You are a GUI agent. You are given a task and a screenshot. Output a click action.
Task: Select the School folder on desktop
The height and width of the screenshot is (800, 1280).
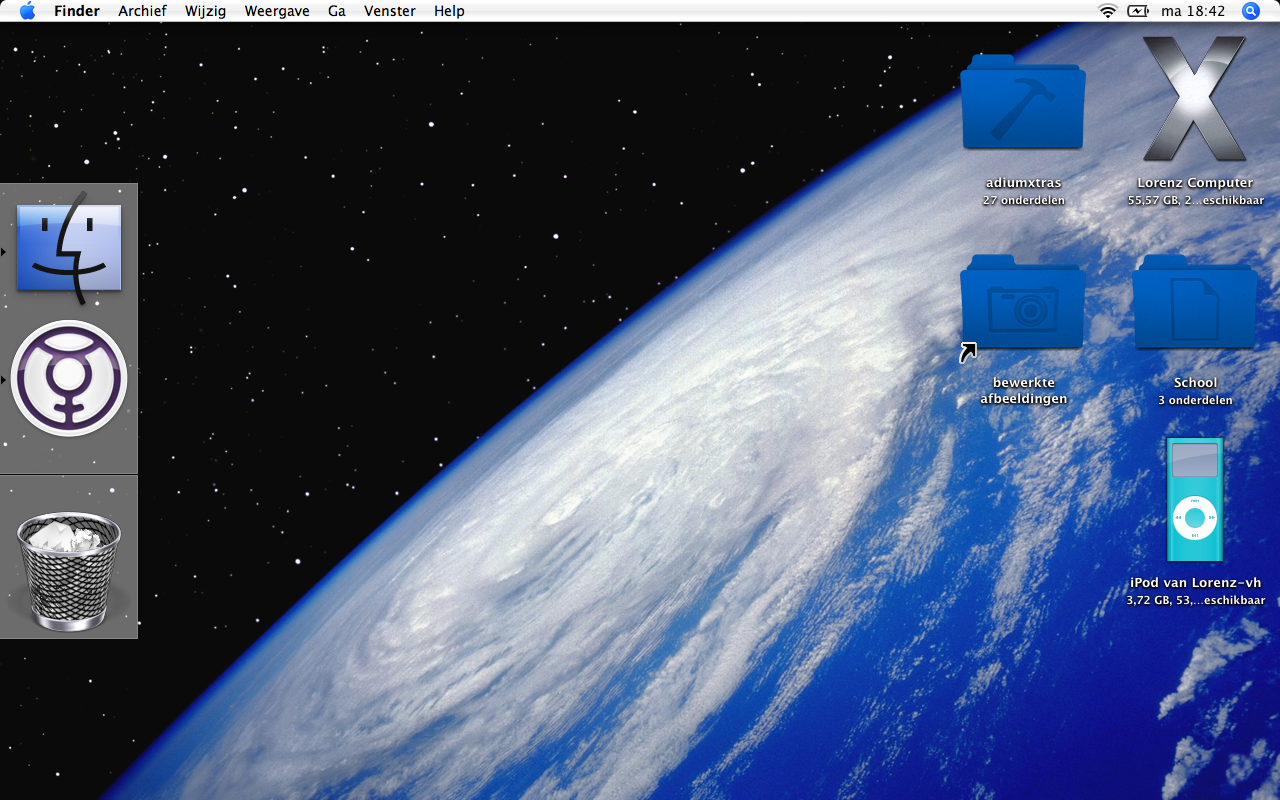tap(1195, 303)
